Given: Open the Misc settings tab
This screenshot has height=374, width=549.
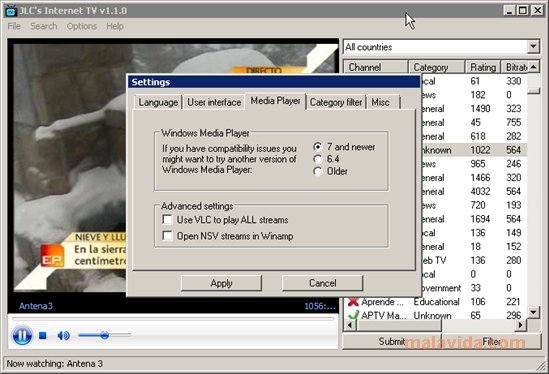Looking at the screenshot, I should (381, 102).
